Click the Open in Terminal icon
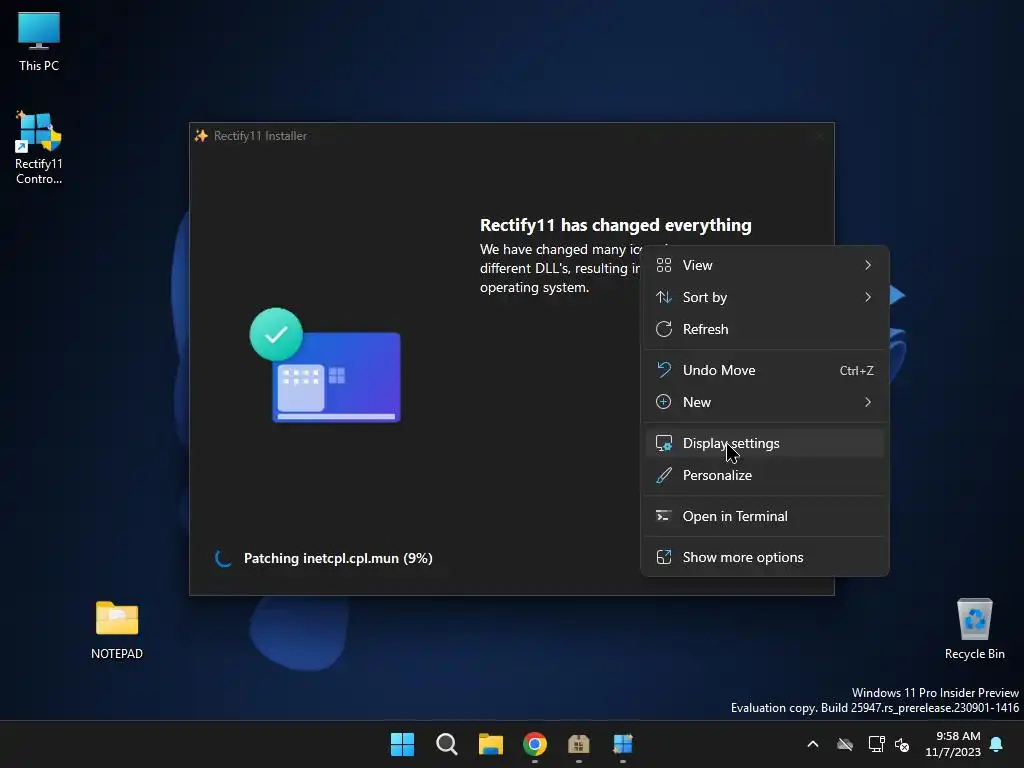Image resolution: width=1024 pixels, height=768 pixels. [664, 516]
